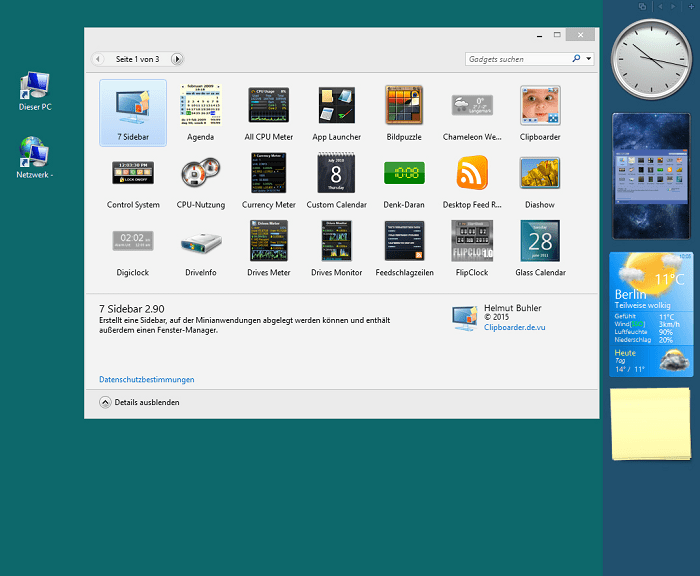The width and height of the screenshot is (700, 576).
Task: Go to next gadget page
Action: tap(177, 60)
